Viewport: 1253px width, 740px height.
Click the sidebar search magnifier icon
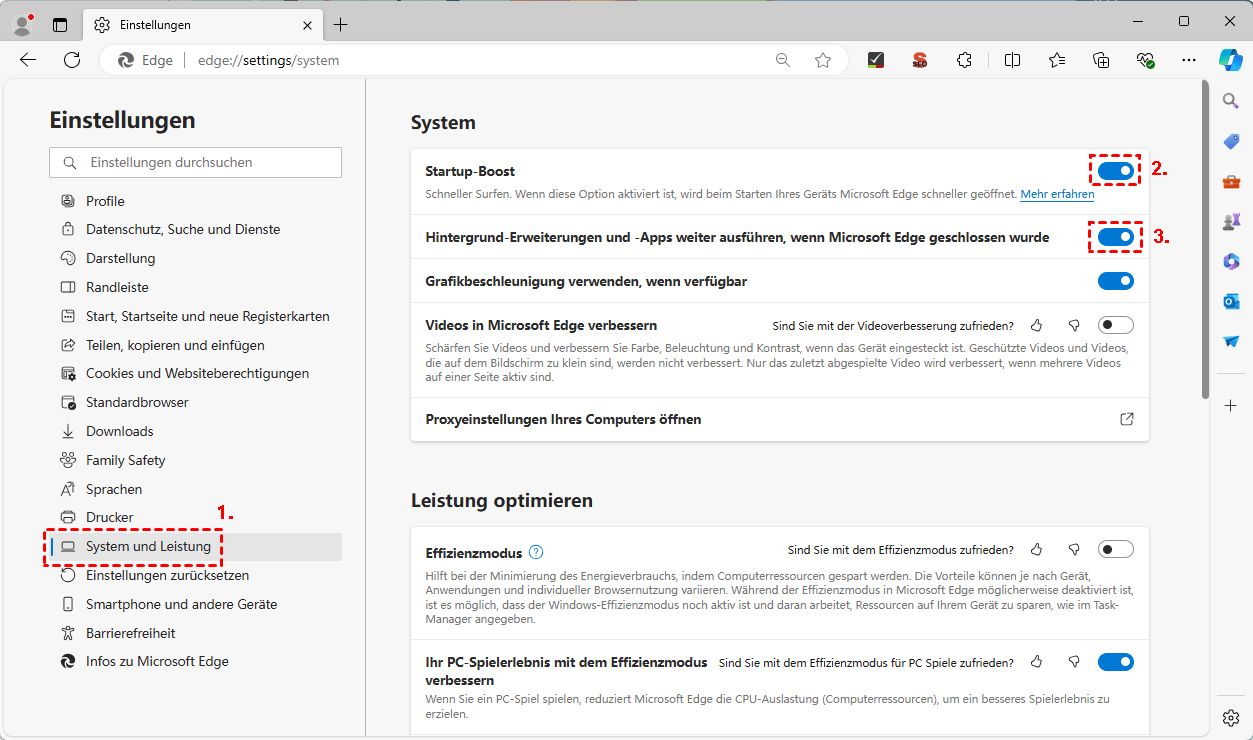click(1231, 101)
